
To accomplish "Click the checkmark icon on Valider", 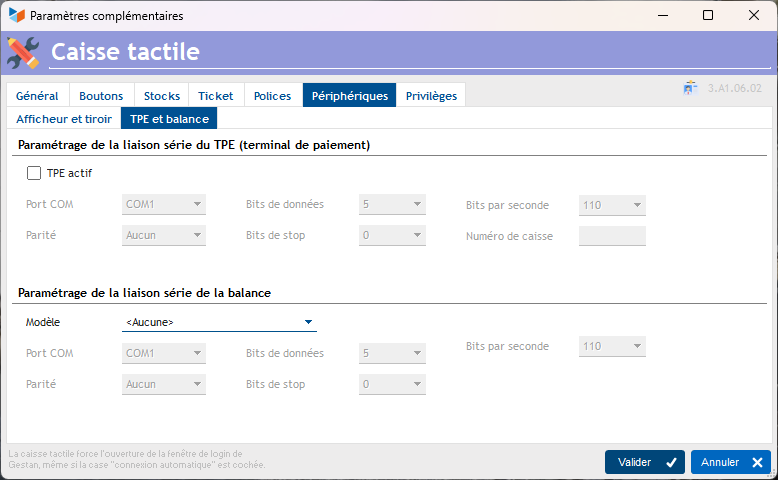I will [x=670, y=462].
